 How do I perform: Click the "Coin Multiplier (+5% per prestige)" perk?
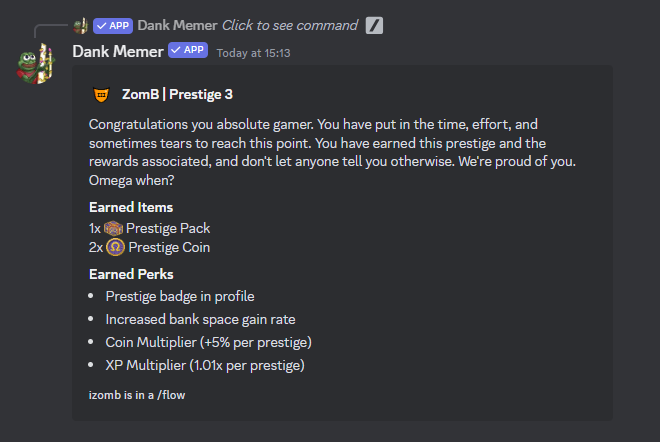click(x=208, y=342)
